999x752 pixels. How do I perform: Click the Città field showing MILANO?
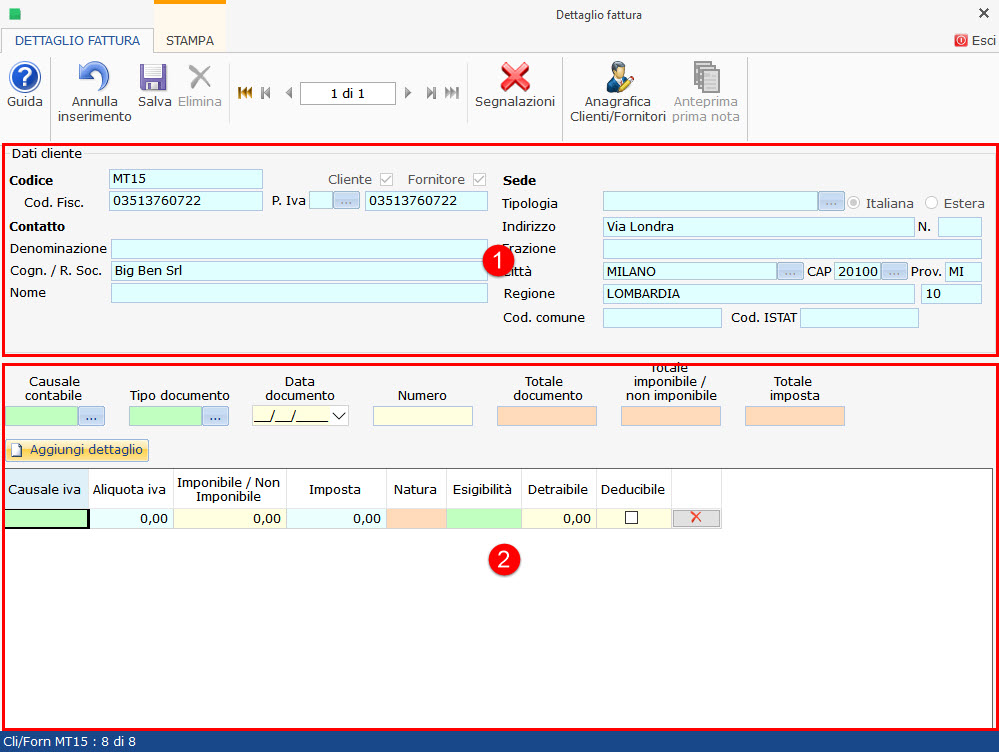click(690, 271)
